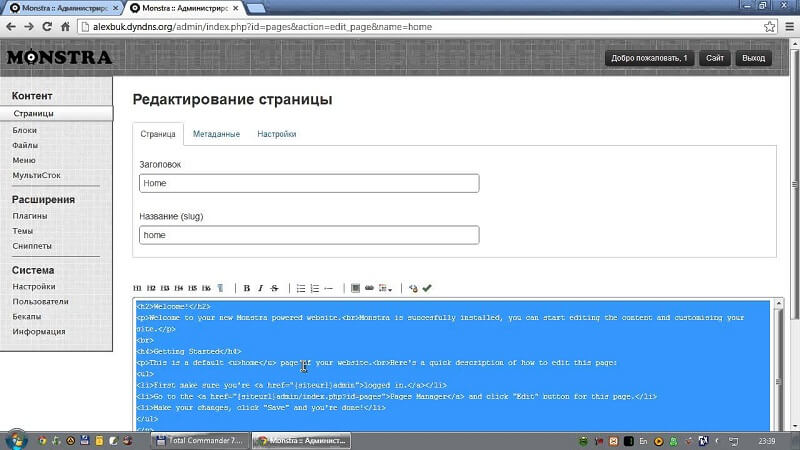Open table insert dropdown in editor toolbar
Viewport: 800px width, 450px height.
pos(385,288)
